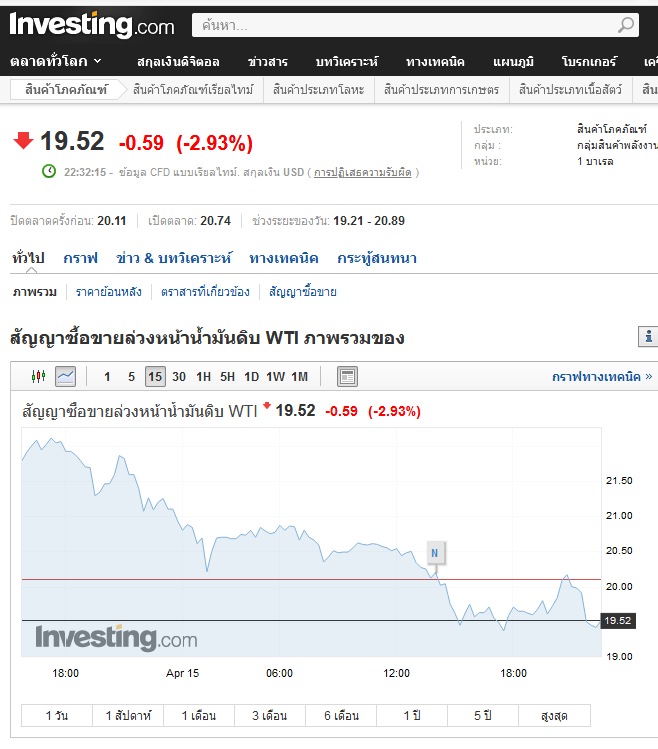Switch to the ทางเทคนิค tab
This screenshot has width=658, height=749.
coord(284,258)
